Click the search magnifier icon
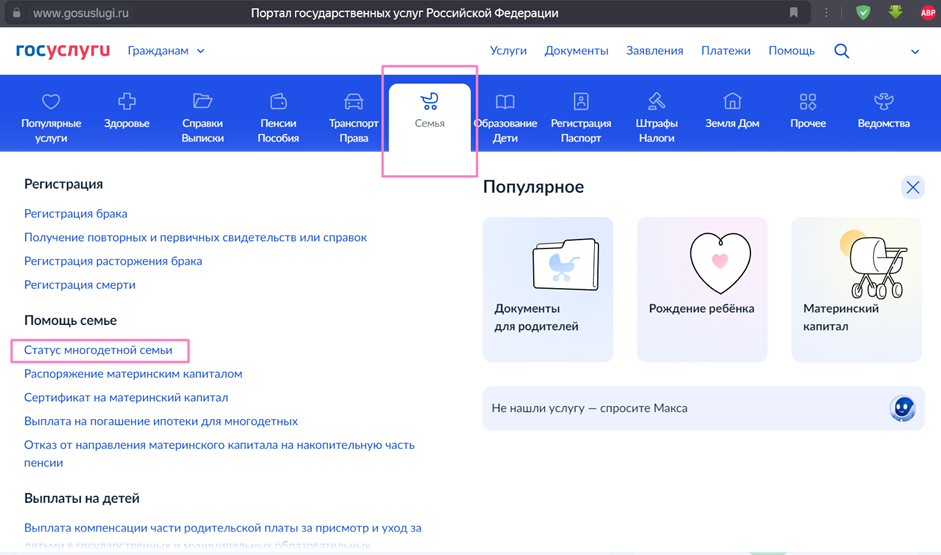Image resolution: width=941 pixels, height=555 pixels. tap(841, 51)
